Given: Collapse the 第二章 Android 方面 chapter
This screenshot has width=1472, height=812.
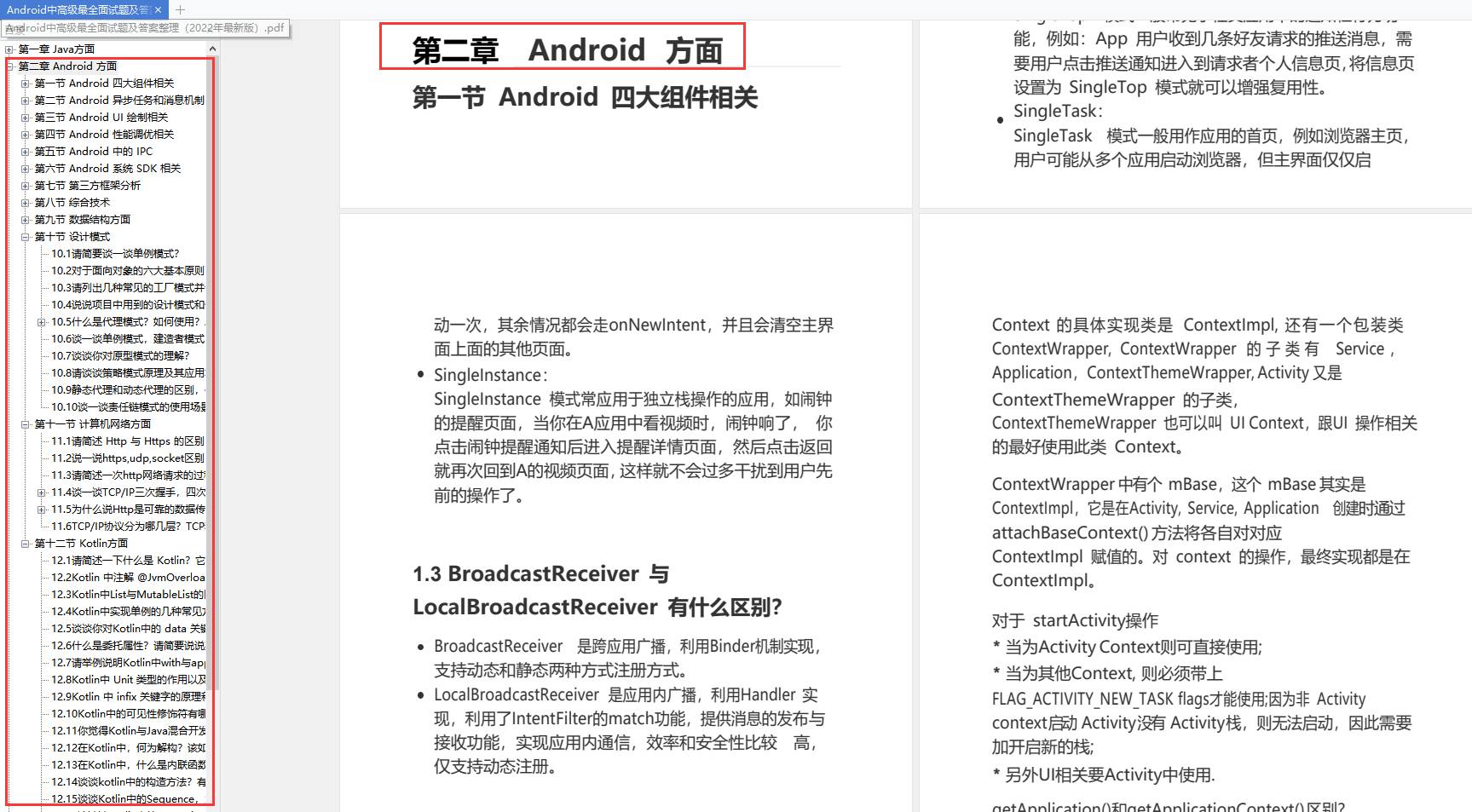Looking at the screenshot, I should (9, 66).
